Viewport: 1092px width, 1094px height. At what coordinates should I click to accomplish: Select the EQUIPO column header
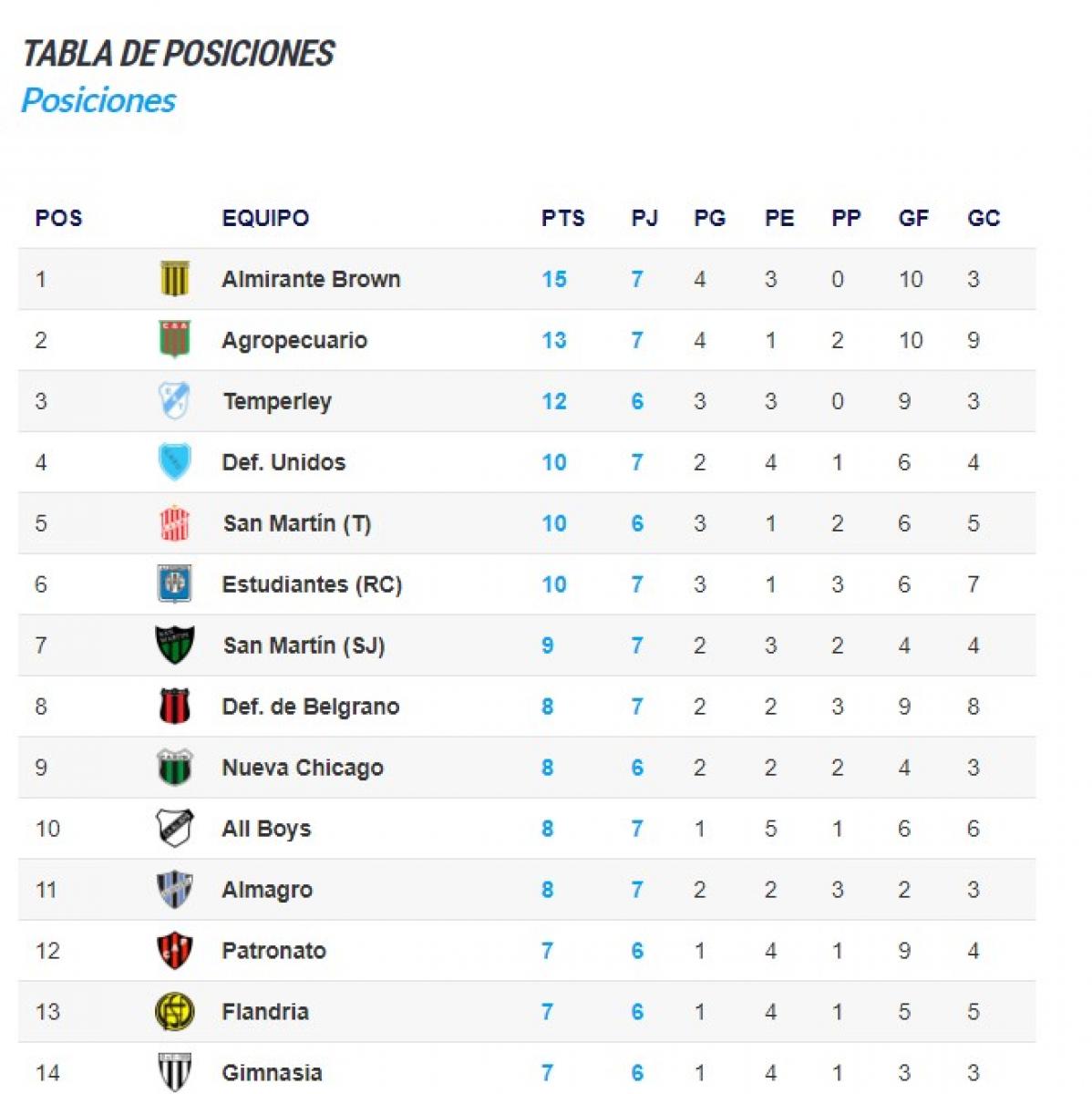click(265, 219)
